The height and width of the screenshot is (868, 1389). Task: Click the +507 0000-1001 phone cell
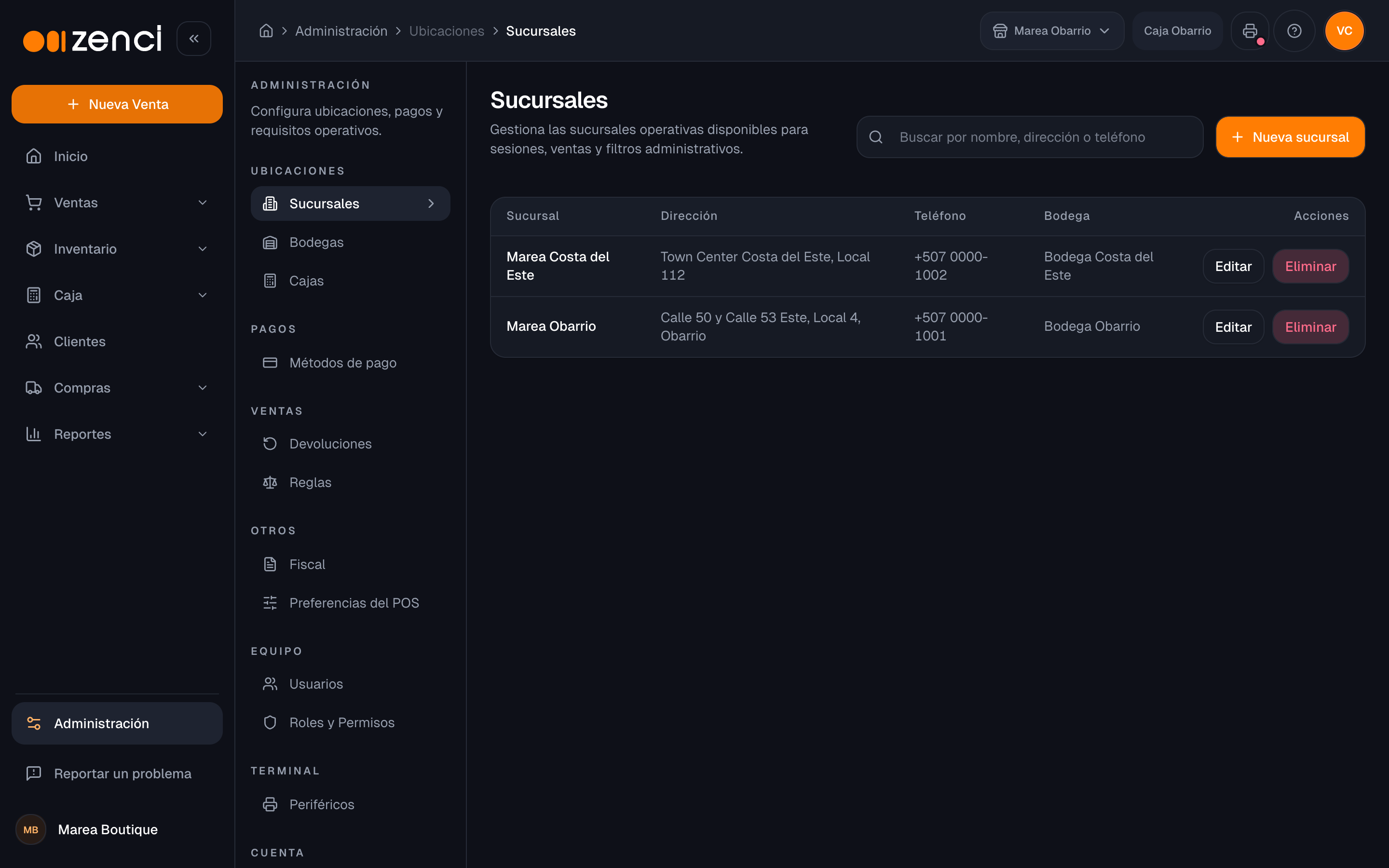pos(951,326)
